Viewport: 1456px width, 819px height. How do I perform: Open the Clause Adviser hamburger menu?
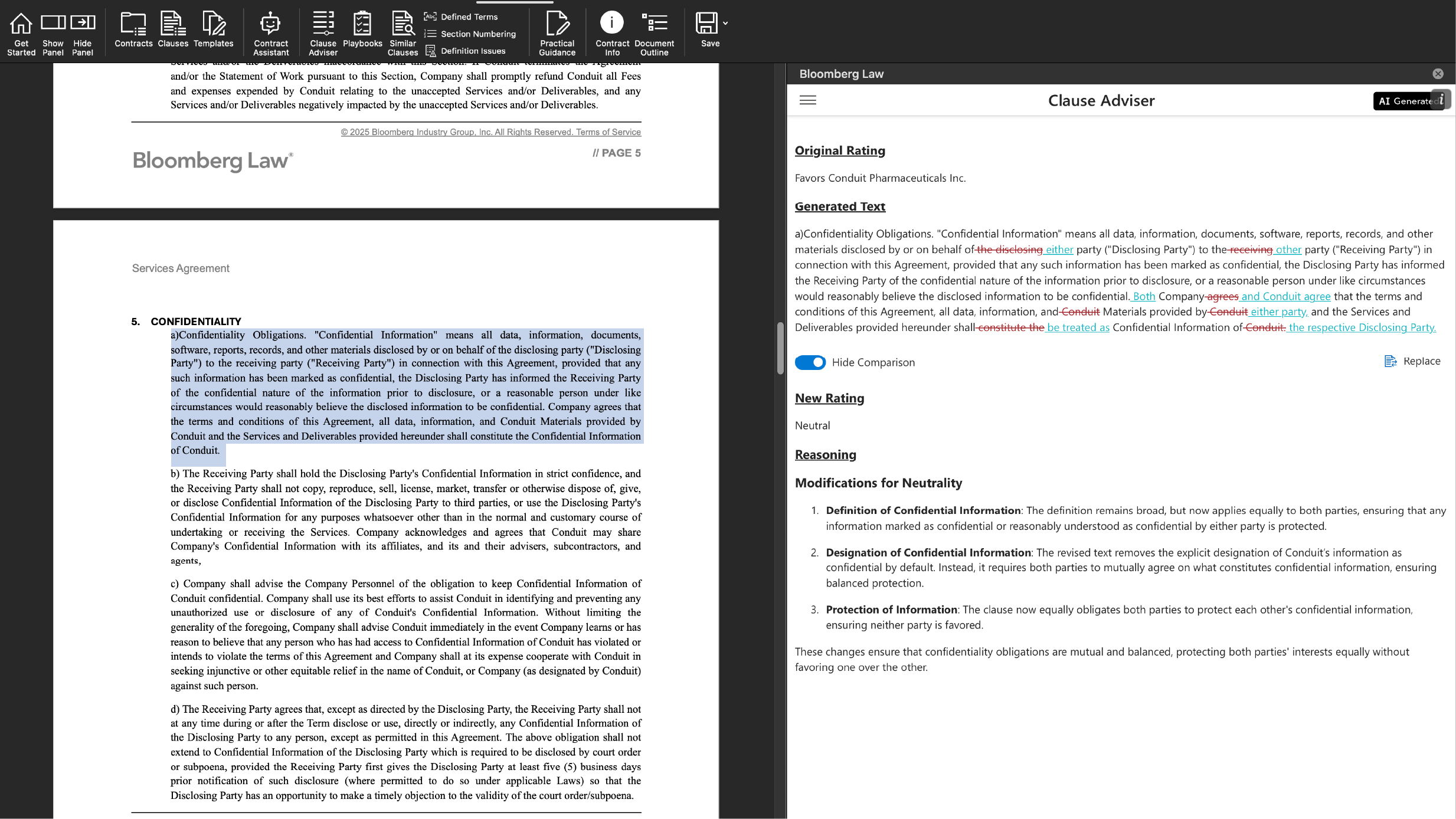click(x=808, y=100)
